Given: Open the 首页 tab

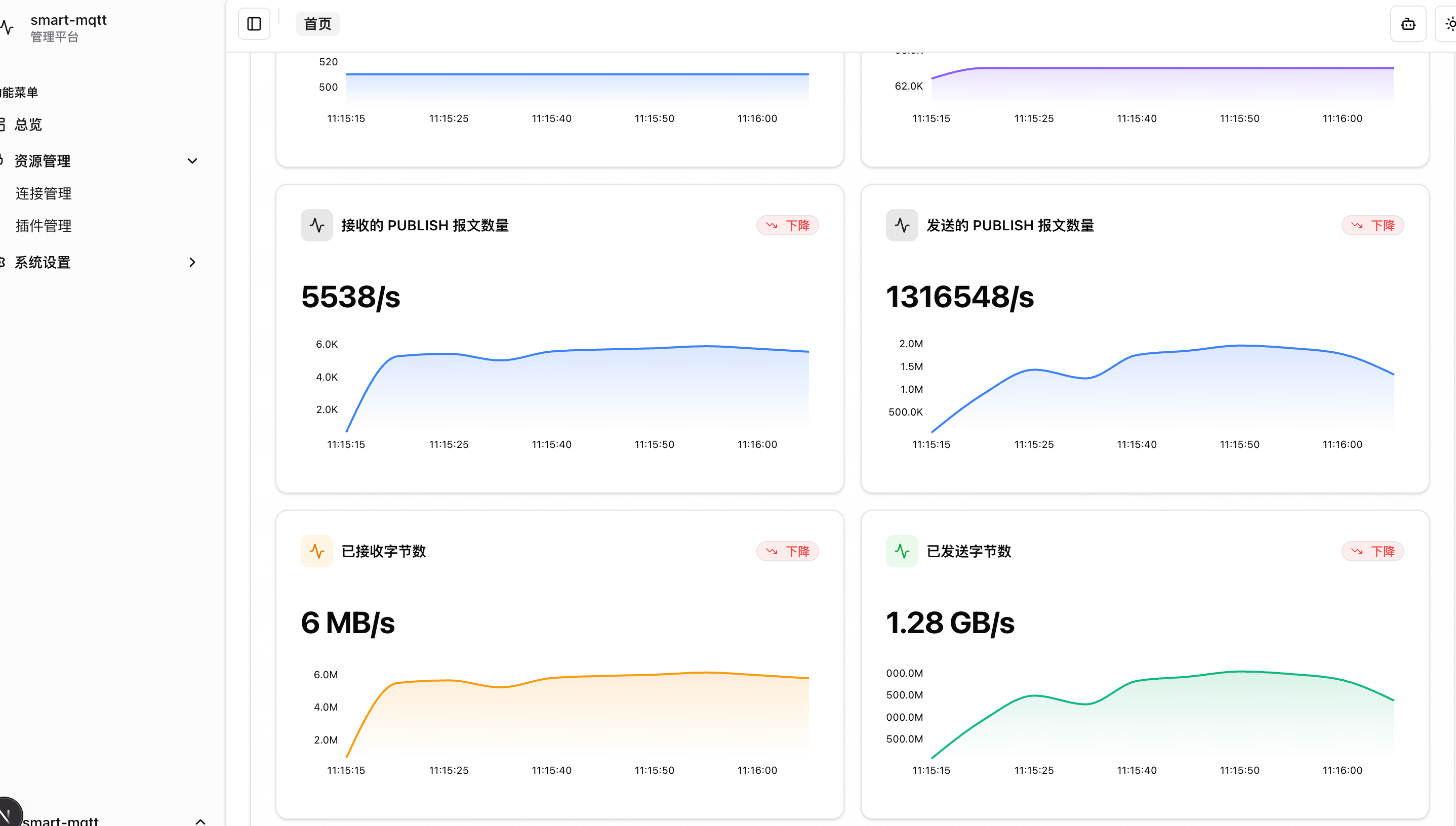Looking at the screenshot, I should [x=317, y=24].
